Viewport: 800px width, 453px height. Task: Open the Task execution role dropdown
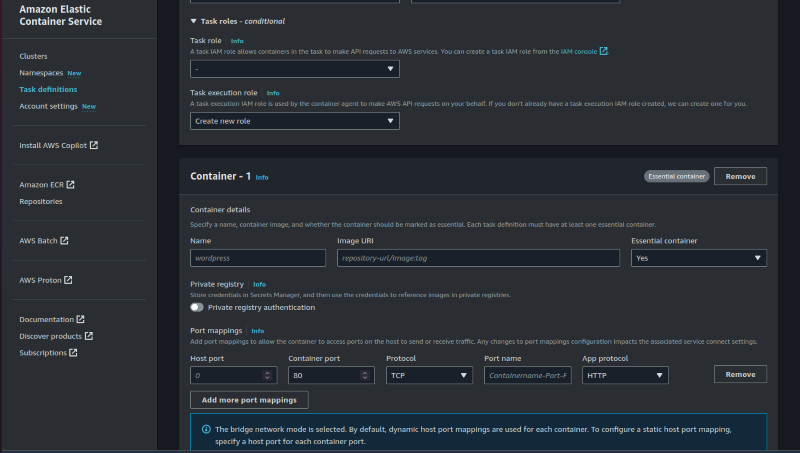(x=294, y=121)
